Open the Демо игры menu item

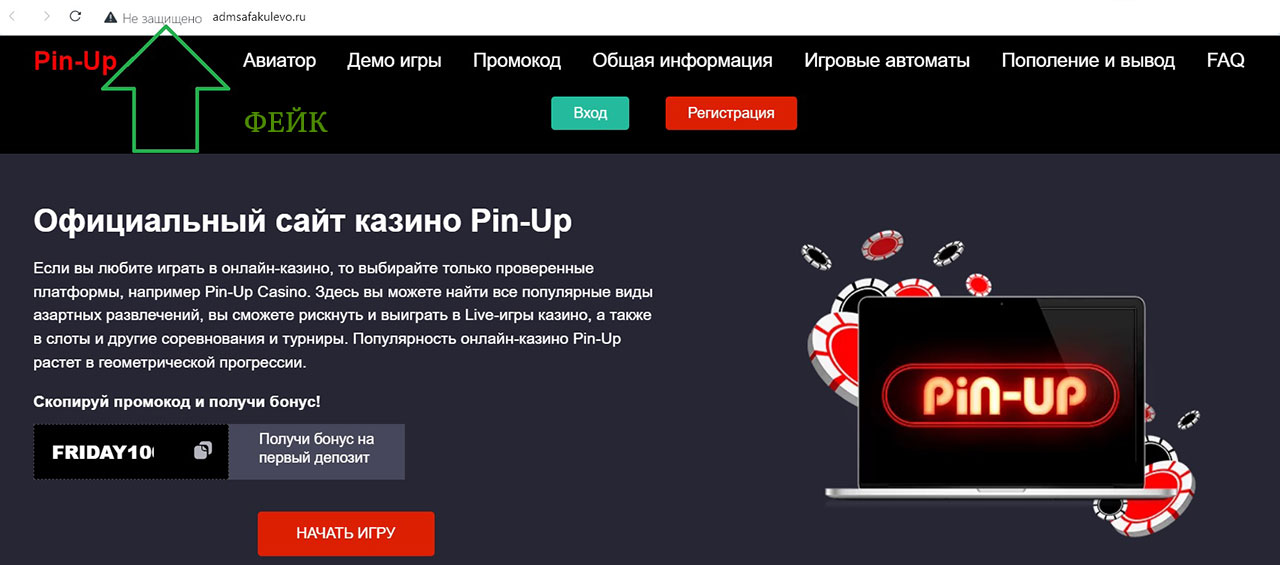pos(394,61)
